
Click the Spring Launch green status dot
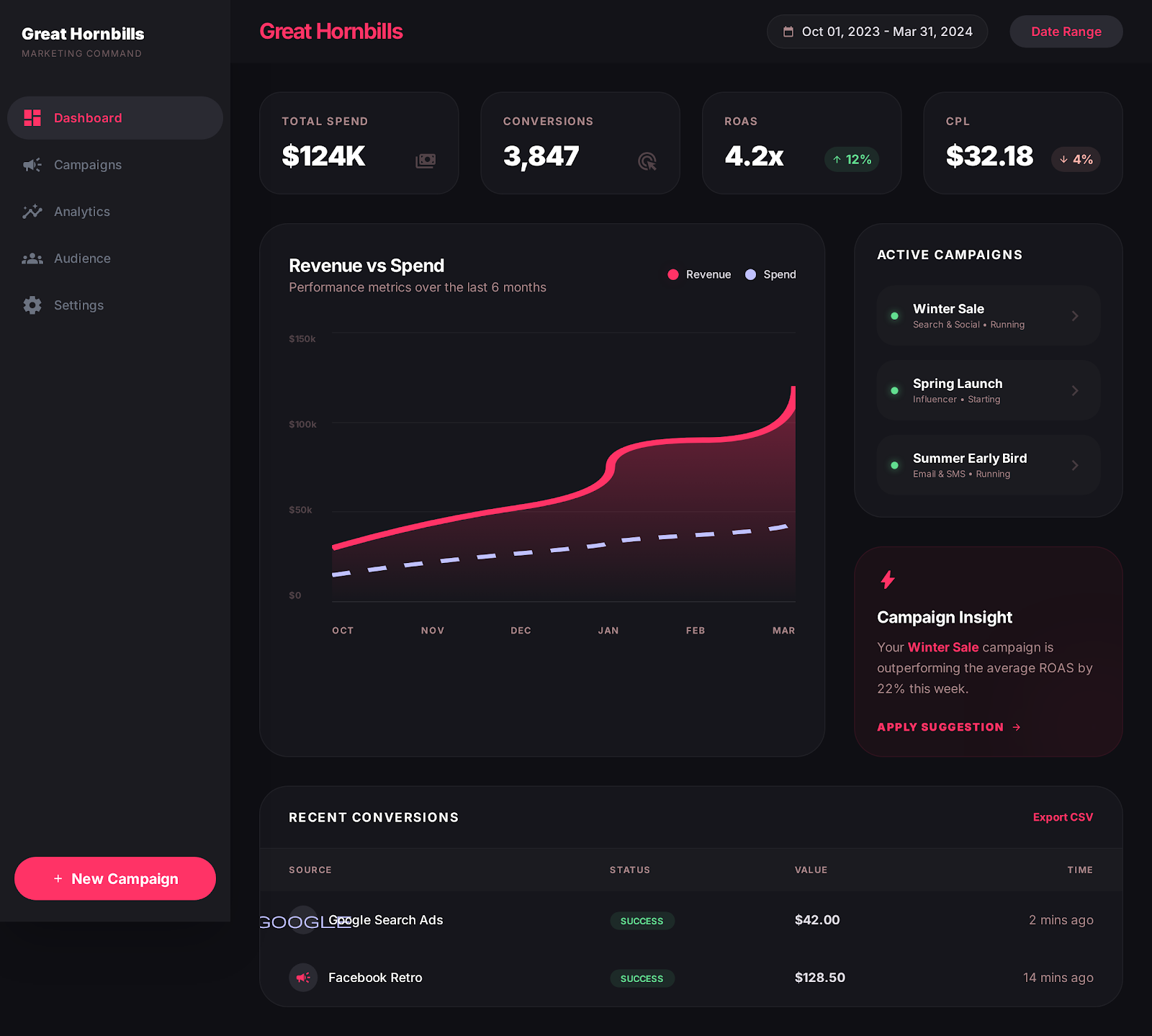(895, 391)
